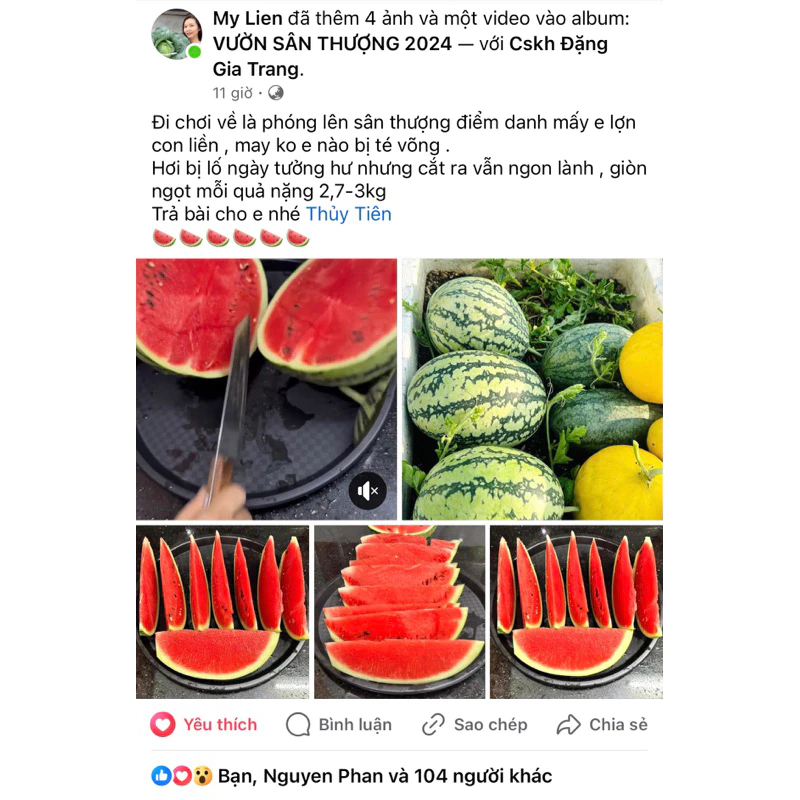The height and width of the screenshot is (800, 800).
Task: Play the watermelon cutting video
Action: [266, 389]
